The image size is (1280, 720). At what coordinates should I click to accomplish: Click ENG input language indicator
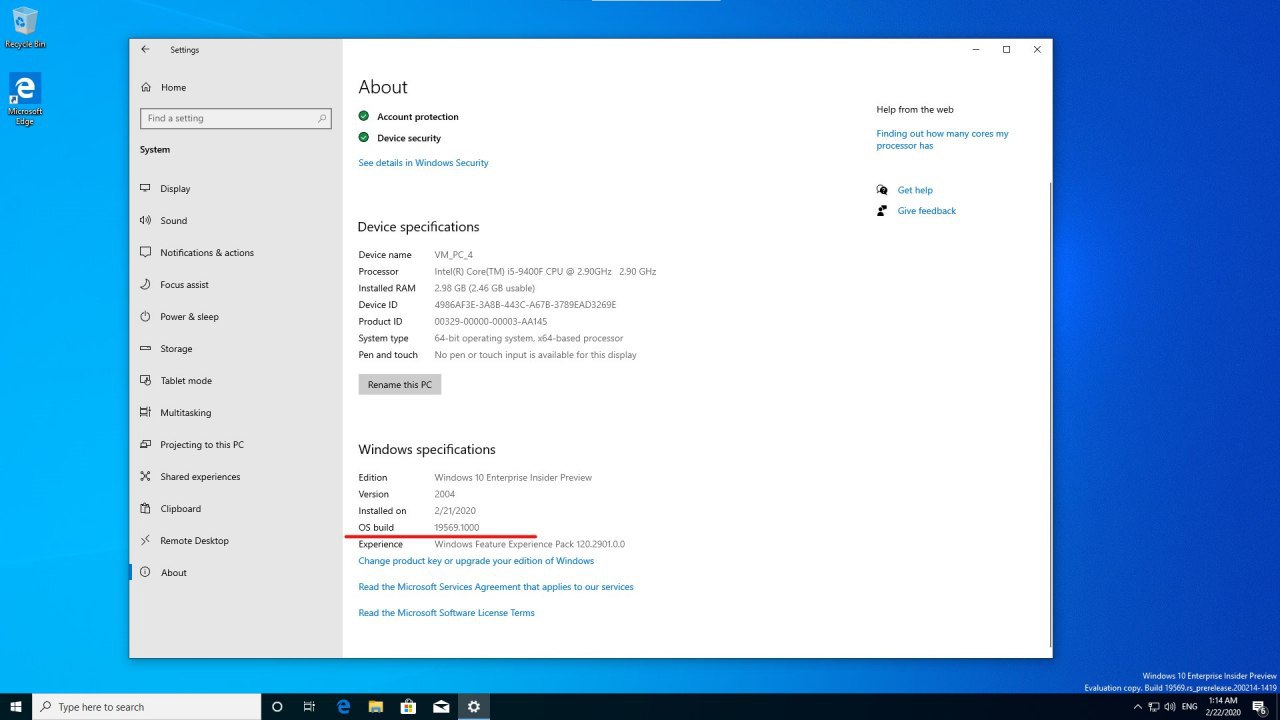1189,707
